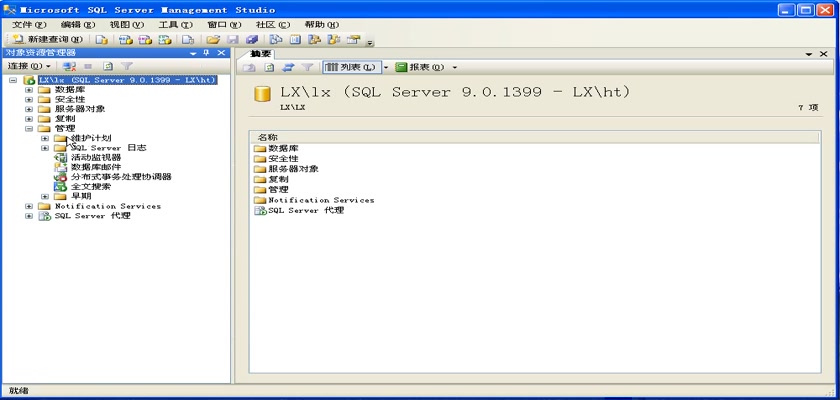
Task: Open the 编辑 menu
Action: coord(78,25)
